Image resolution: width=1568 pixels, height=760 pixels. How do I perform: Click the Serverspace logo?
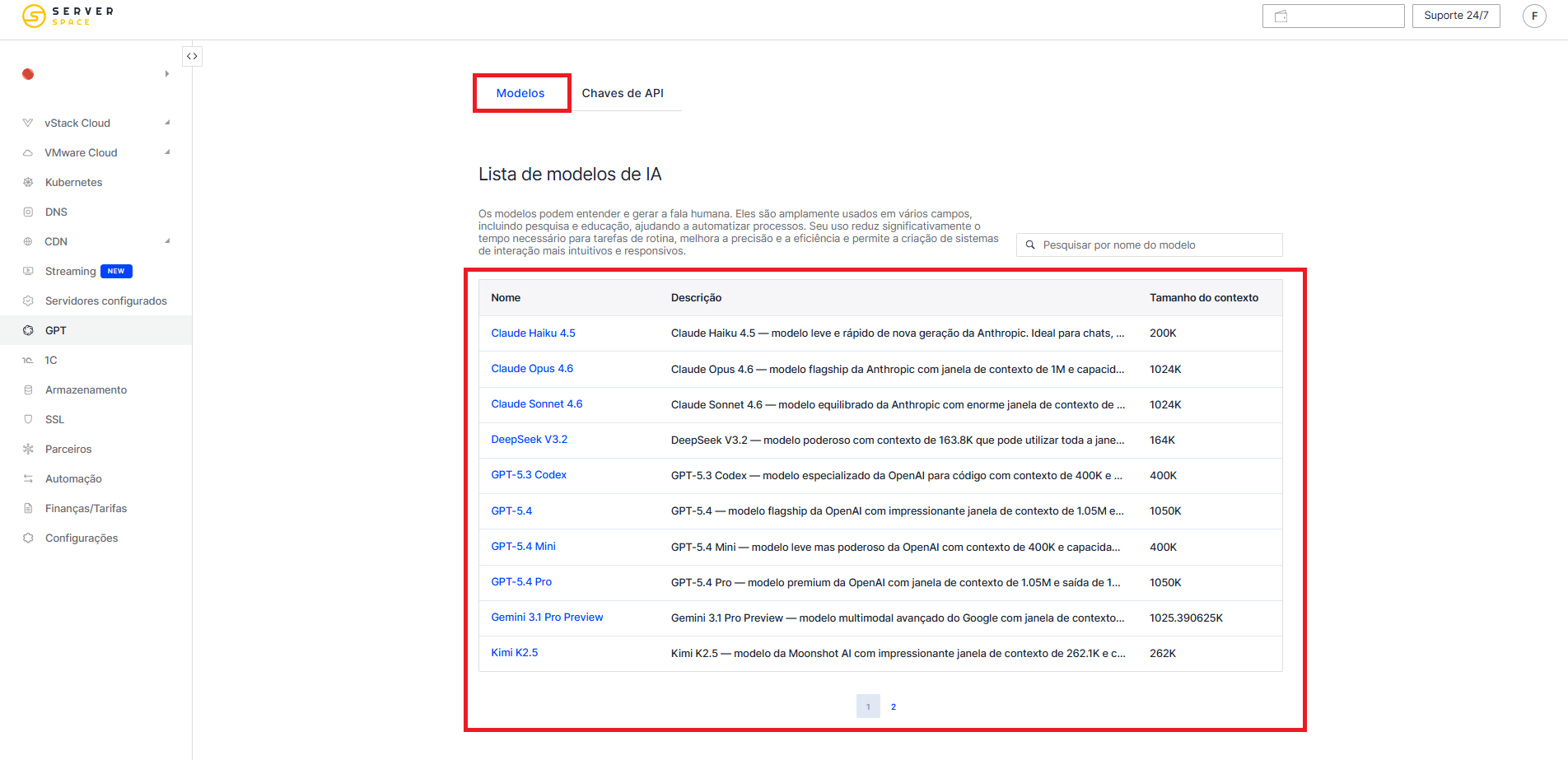[68, 16]
